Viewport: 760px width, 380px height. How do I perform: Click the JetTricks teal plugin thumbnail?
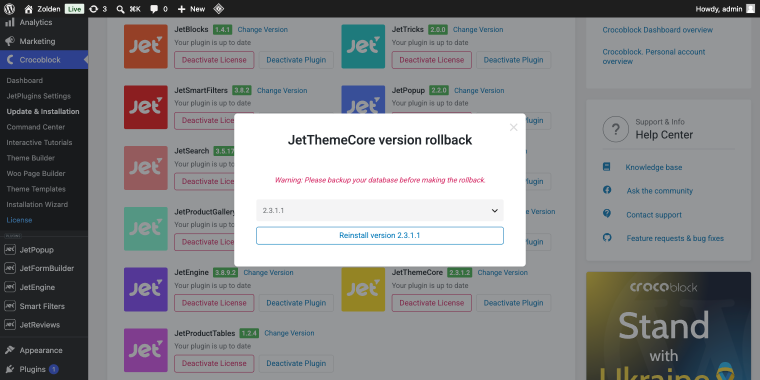point(363,47)
